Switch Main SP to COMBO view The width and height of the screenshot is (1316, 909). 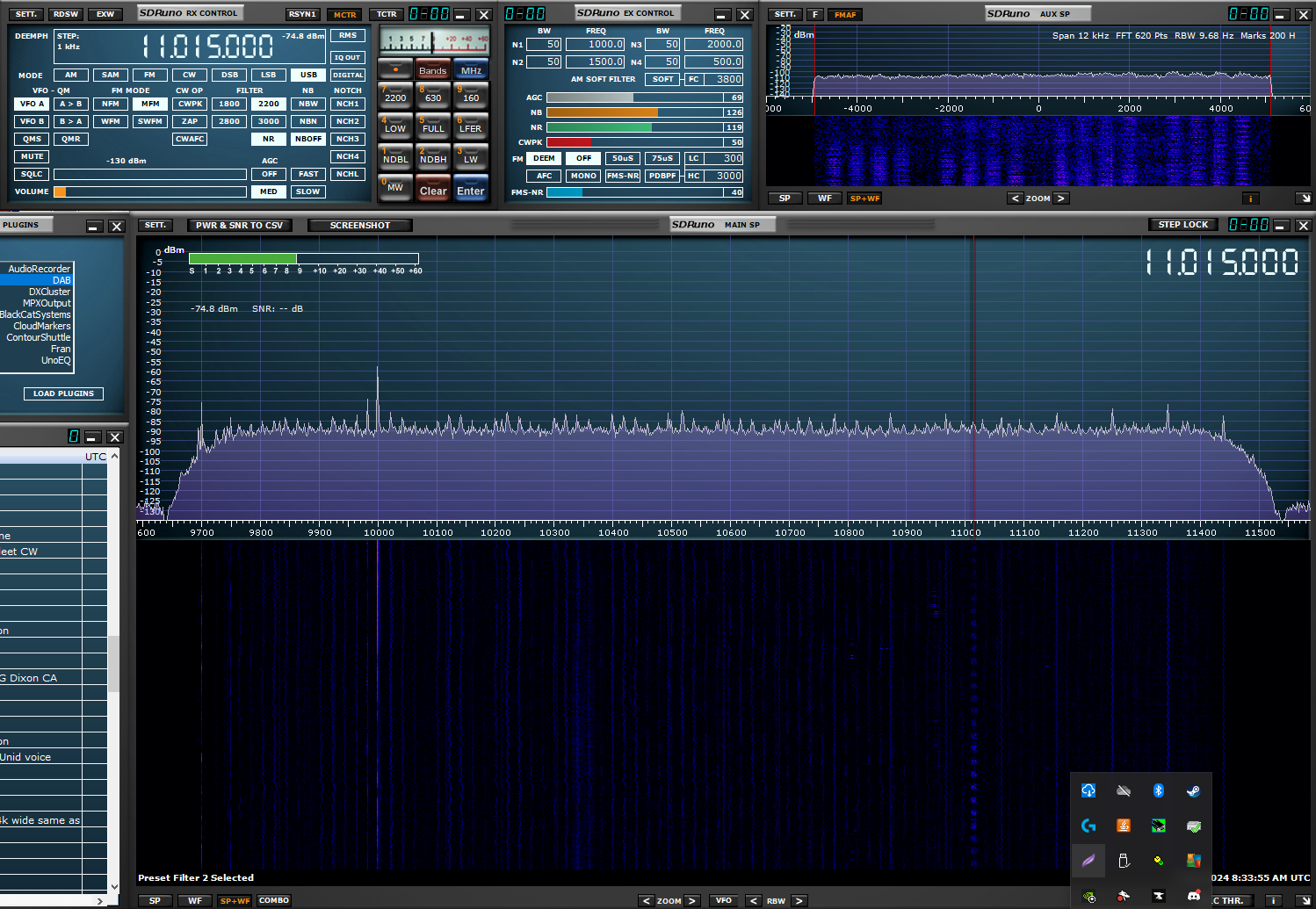(274, 901)
